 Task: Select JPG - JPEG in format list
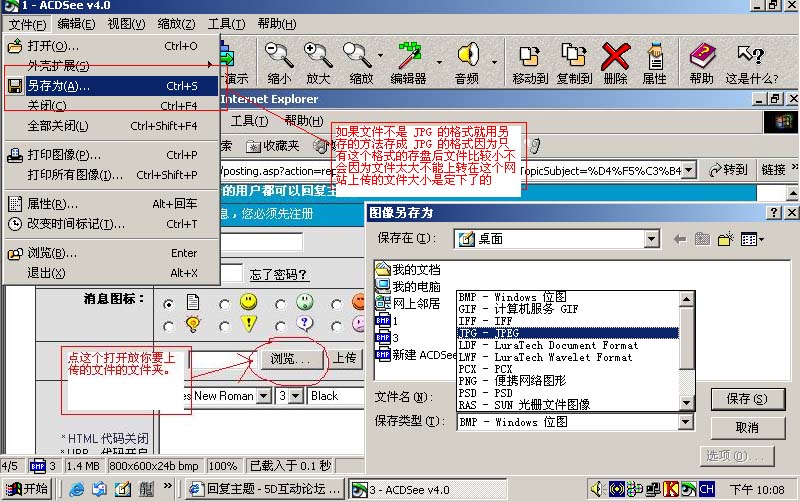coord(568,333)
